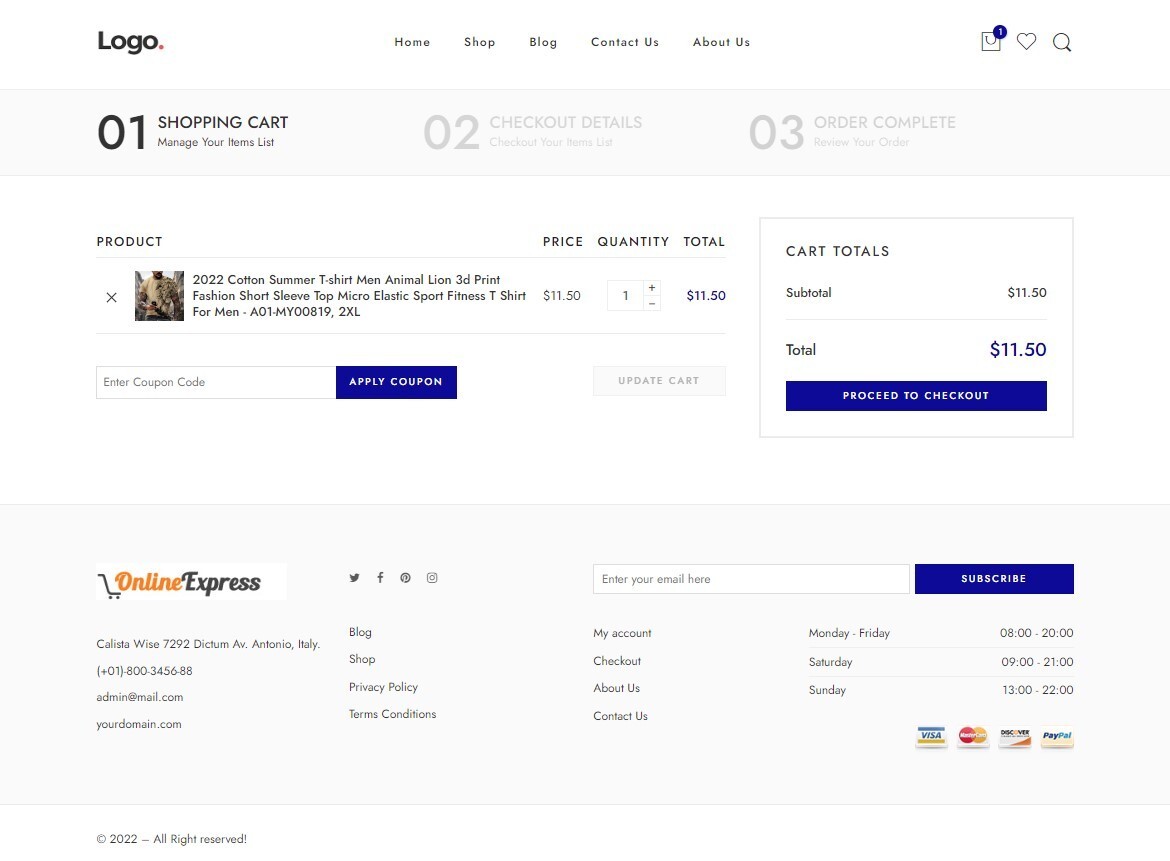The image size is (1170, 861).
Task: Click the cart item total $11.50
Action: 706,295
